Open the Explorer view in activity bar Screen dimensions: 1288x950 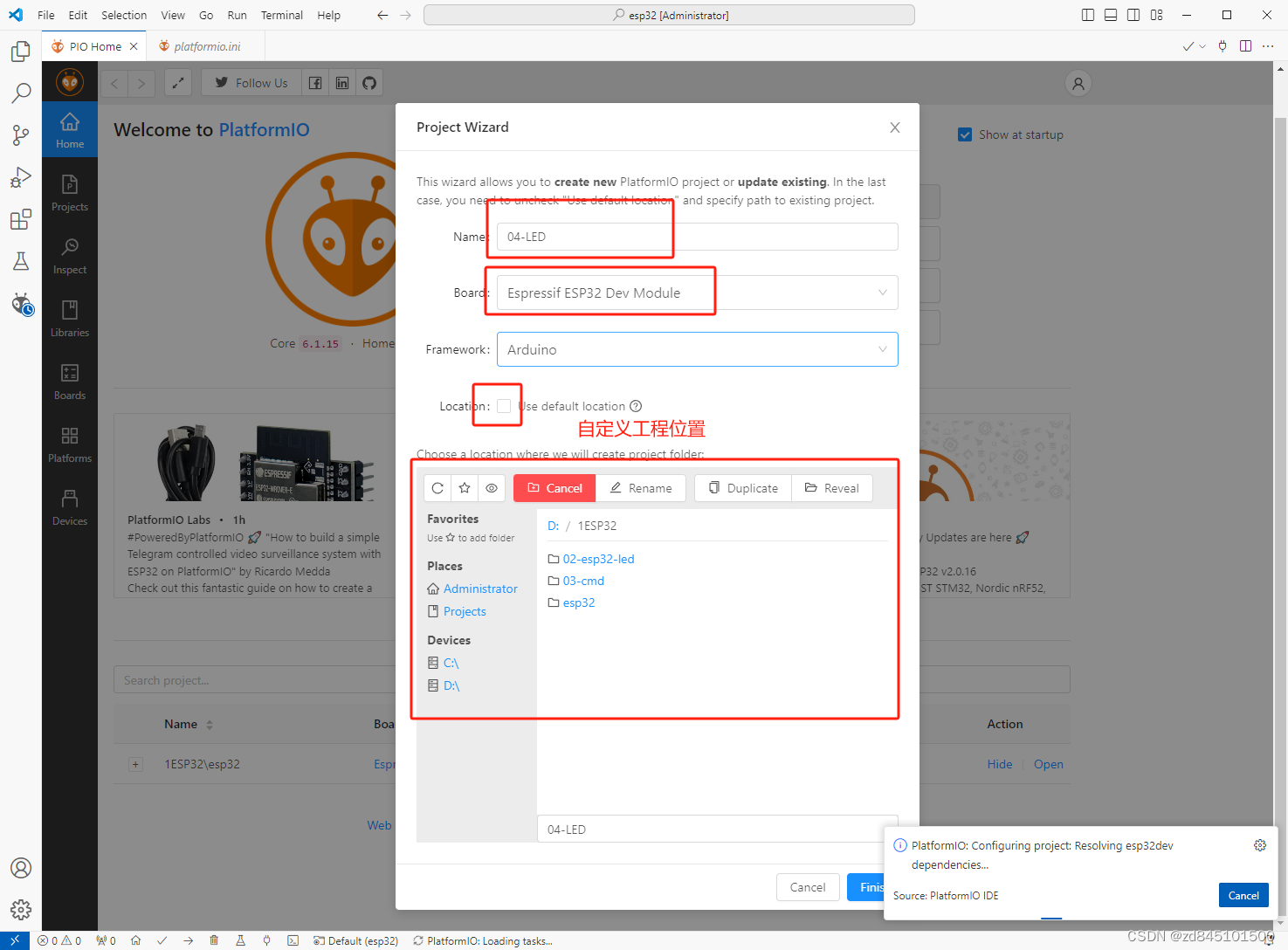pos(21,52)
